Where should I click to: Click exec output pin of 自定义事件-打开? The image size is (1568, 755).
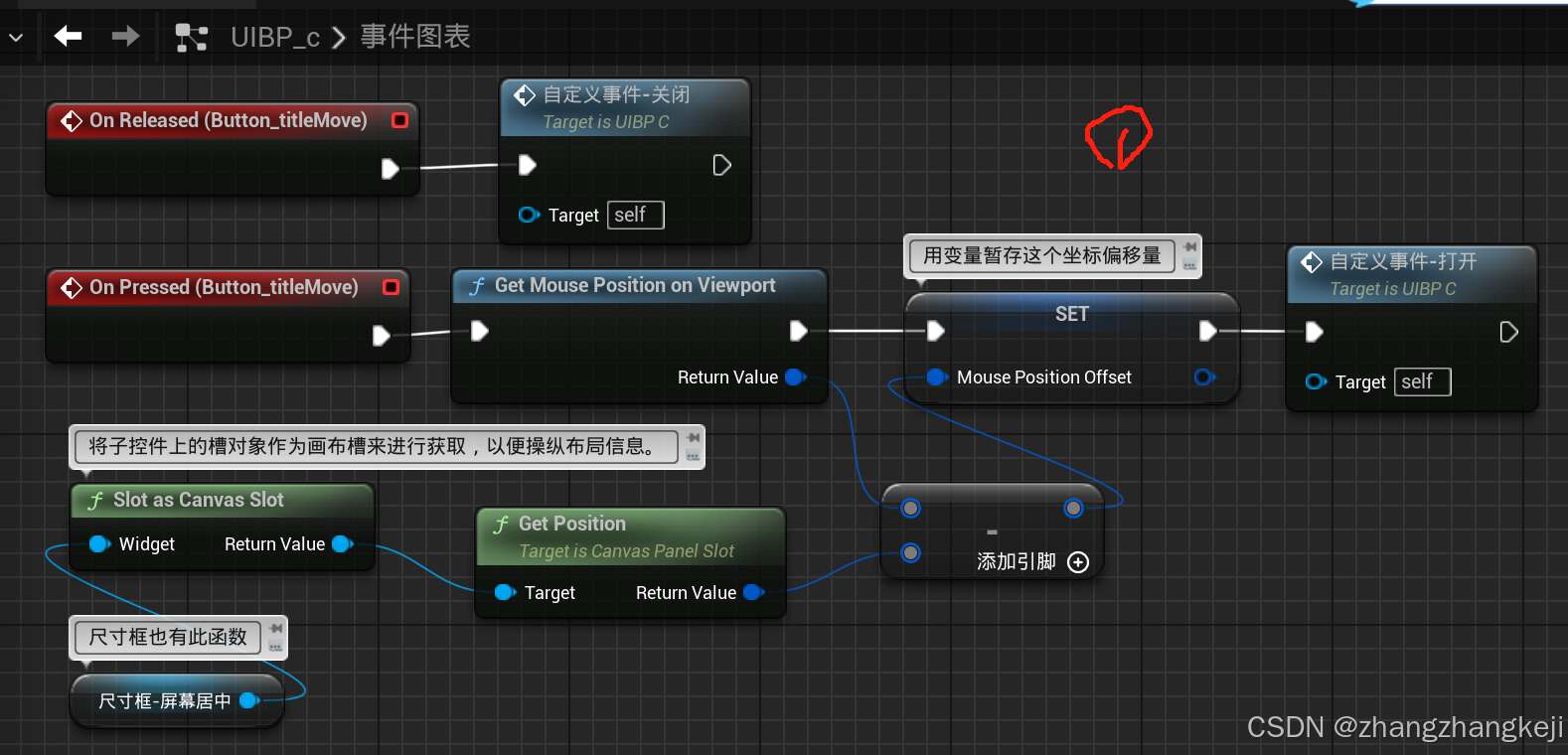[x=1508, y=332]
